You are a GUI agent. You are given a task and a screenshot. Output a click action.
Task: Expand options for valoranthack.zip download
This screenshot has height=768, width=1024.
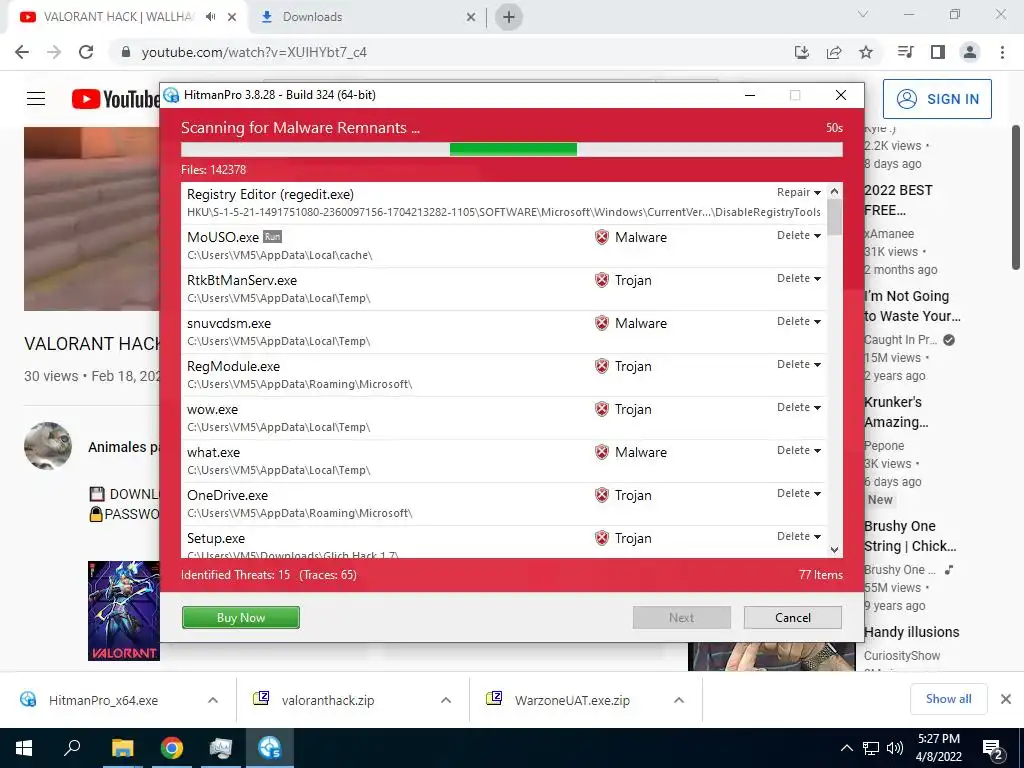pyautogui.click(x=446, y=700)
